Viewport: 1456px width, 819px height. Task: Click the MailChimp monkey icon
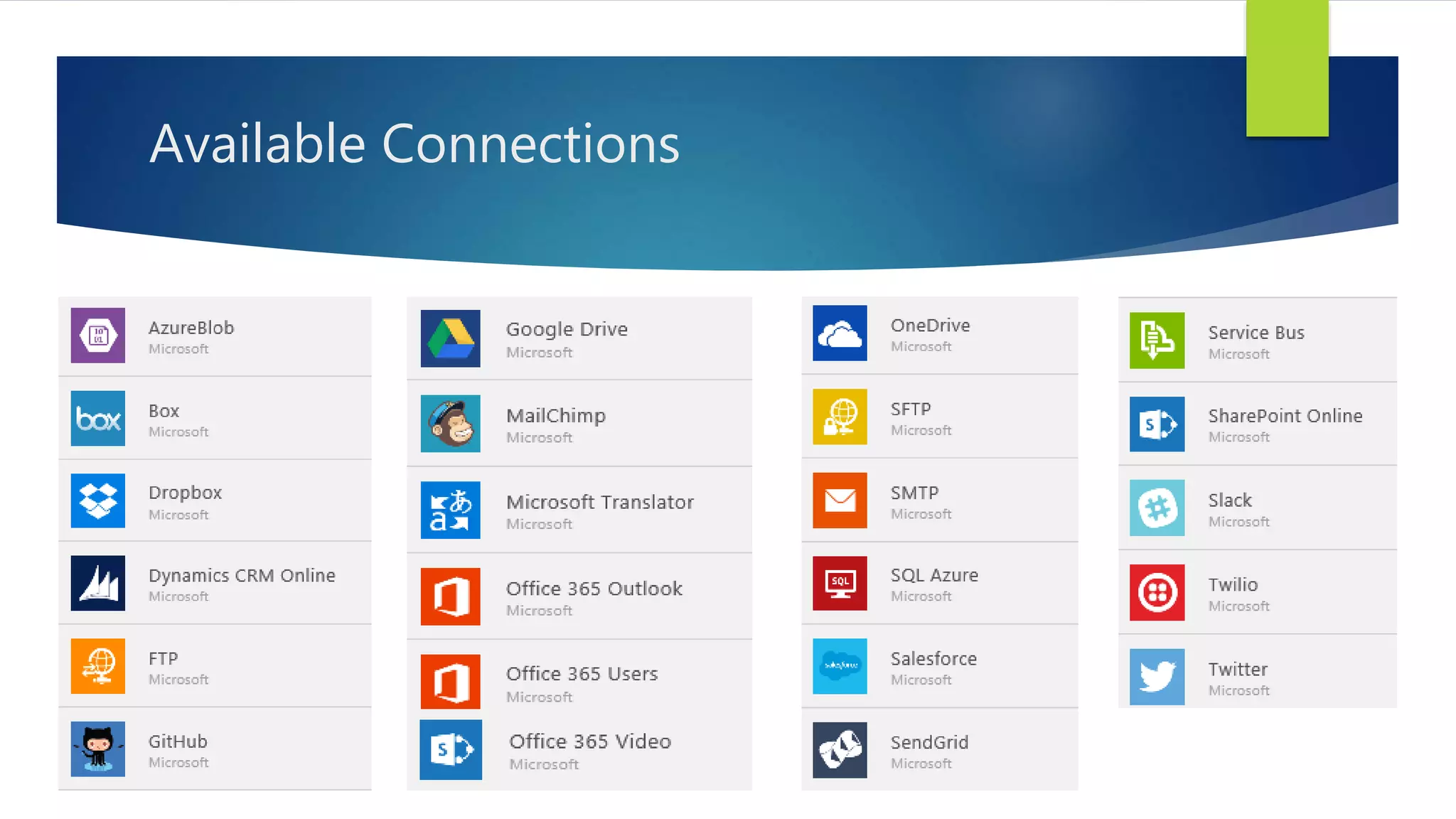pos(450,424)
